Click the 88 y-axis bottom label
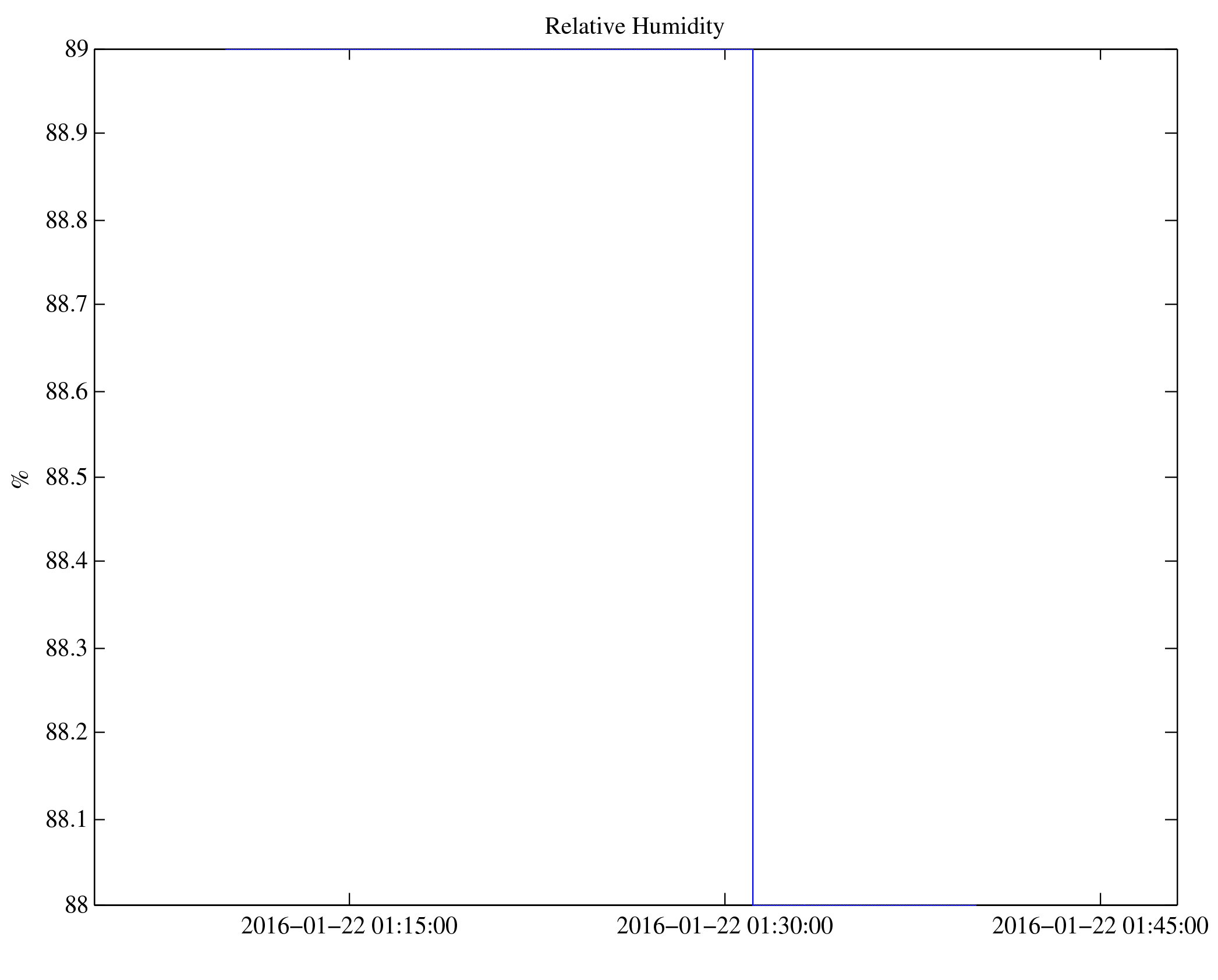This screenshot has width=1218, height=980. pyautogui.click(x=76, y=905)
